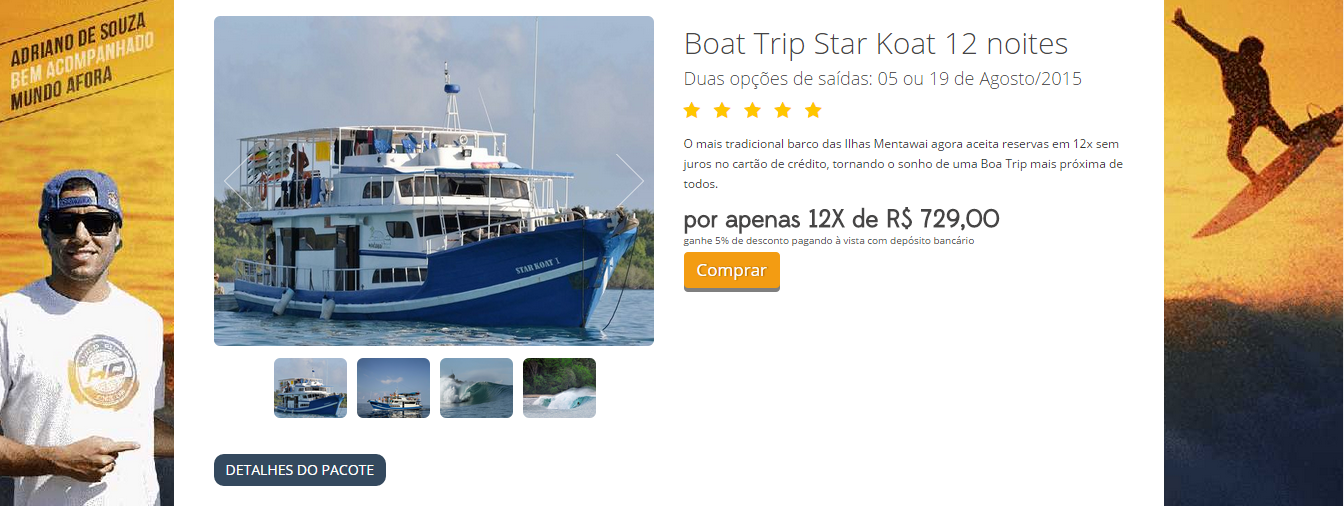Click the departure dates subtitle for Agosto/2015
Screen dimensions: 1344x506
click(883, 79)
